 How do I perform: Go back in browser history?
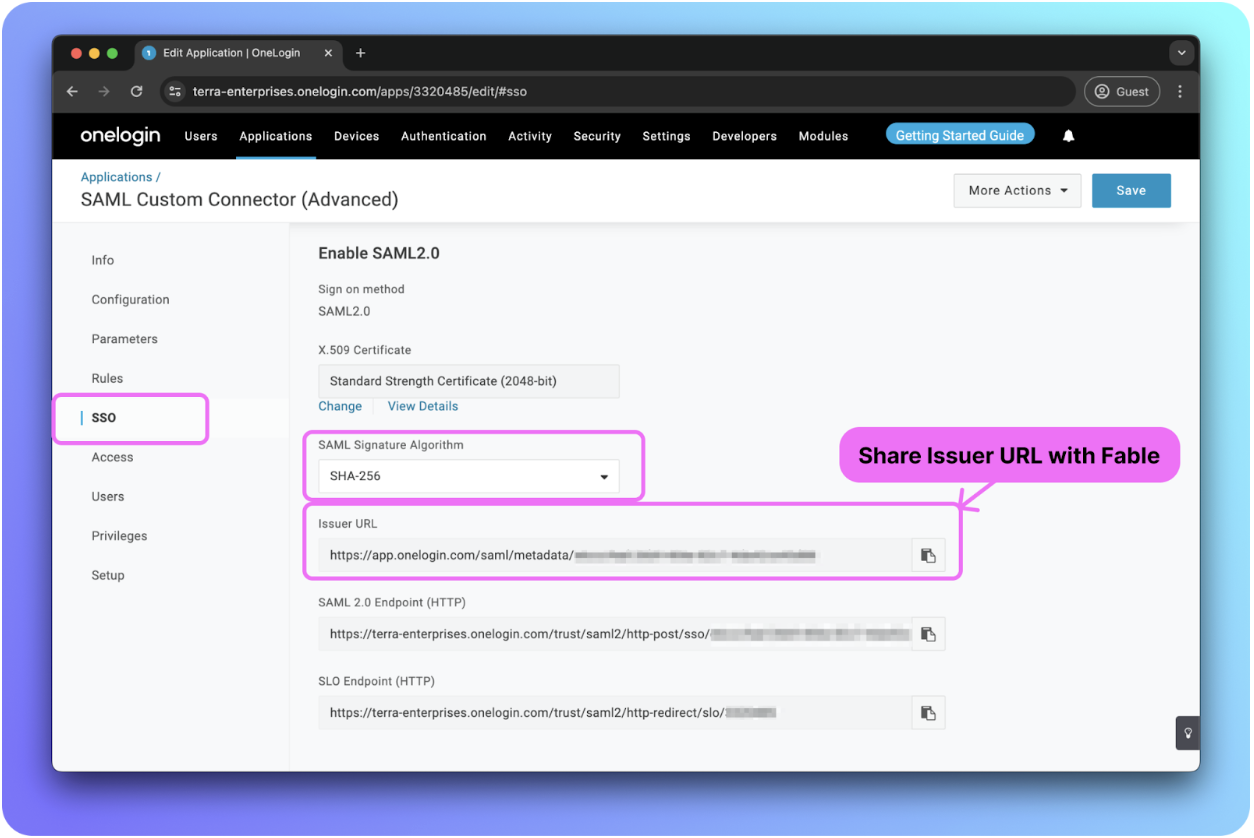[x=72, y=91]
